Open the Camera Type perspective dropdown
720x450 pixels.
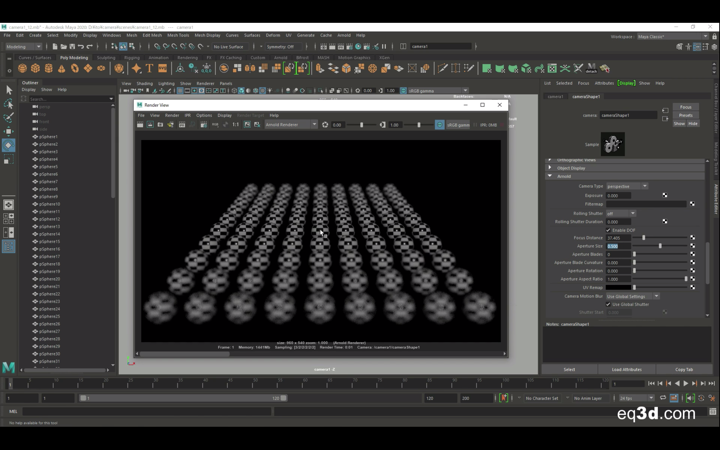(627, 186)
